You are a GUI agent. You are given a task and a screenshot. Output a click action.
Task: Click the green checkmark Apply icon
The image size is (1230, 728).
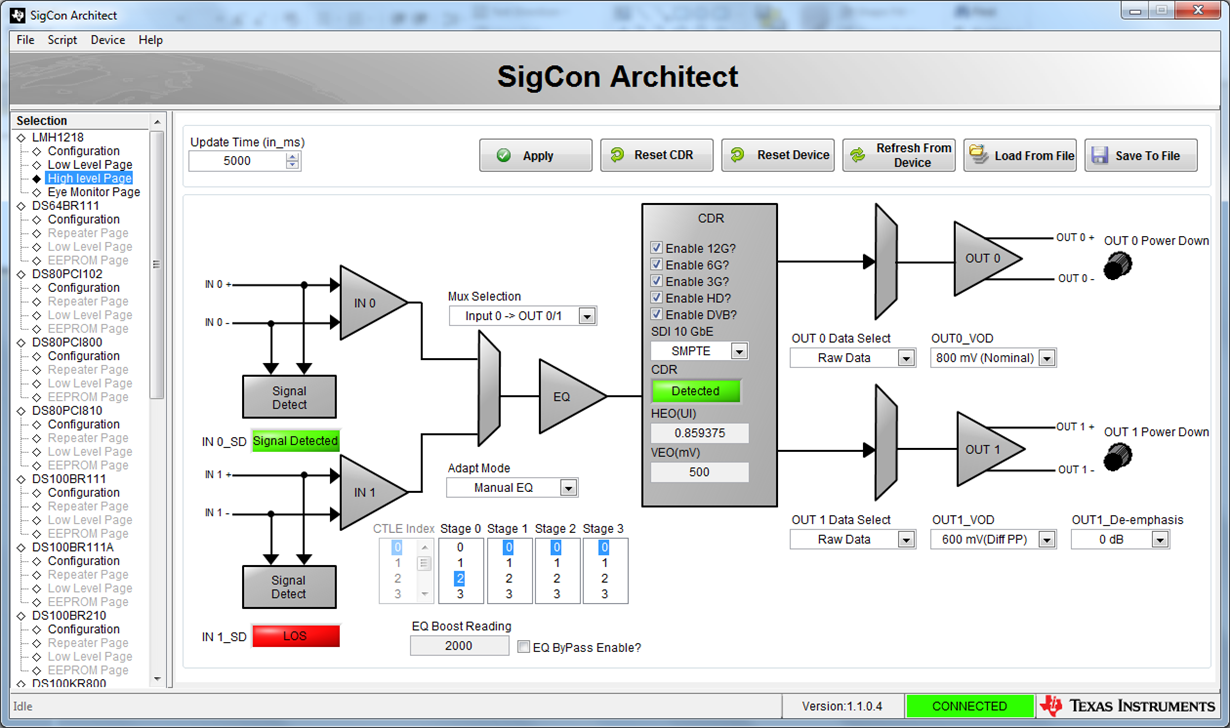(x=504, y=156)
